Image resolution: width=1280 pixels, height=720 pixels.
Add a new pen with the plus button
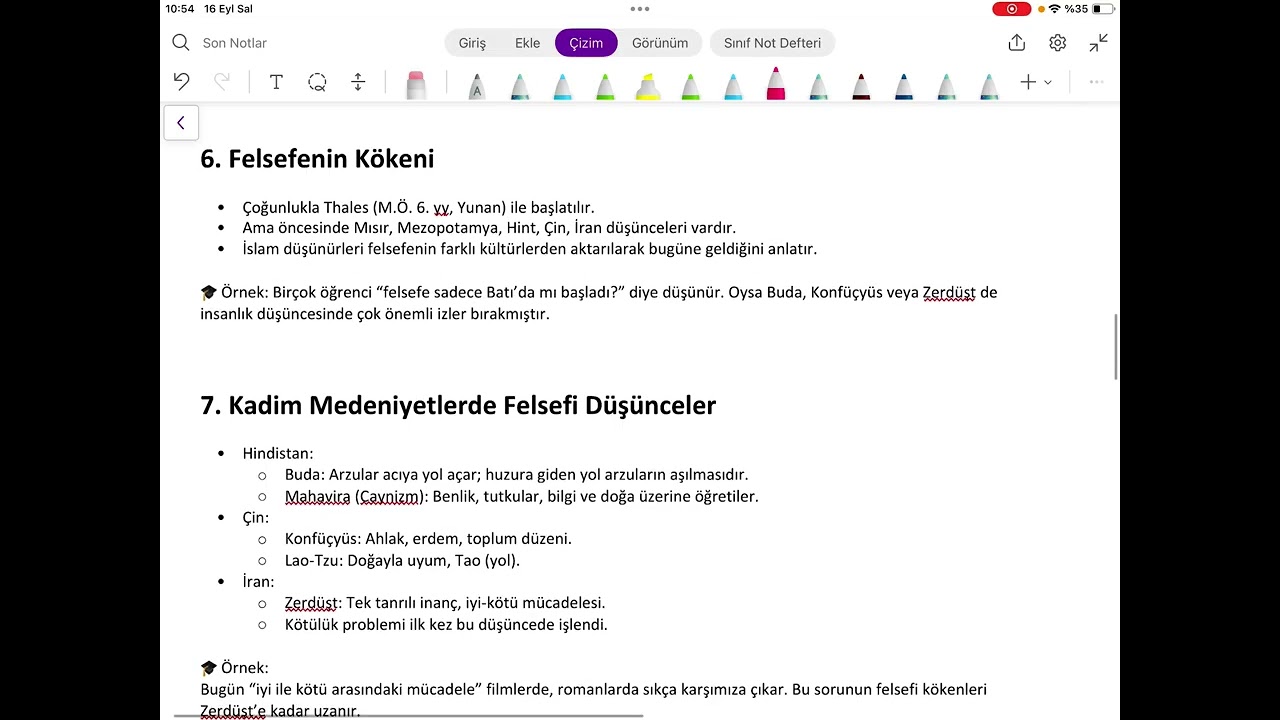coord(1028,82)
